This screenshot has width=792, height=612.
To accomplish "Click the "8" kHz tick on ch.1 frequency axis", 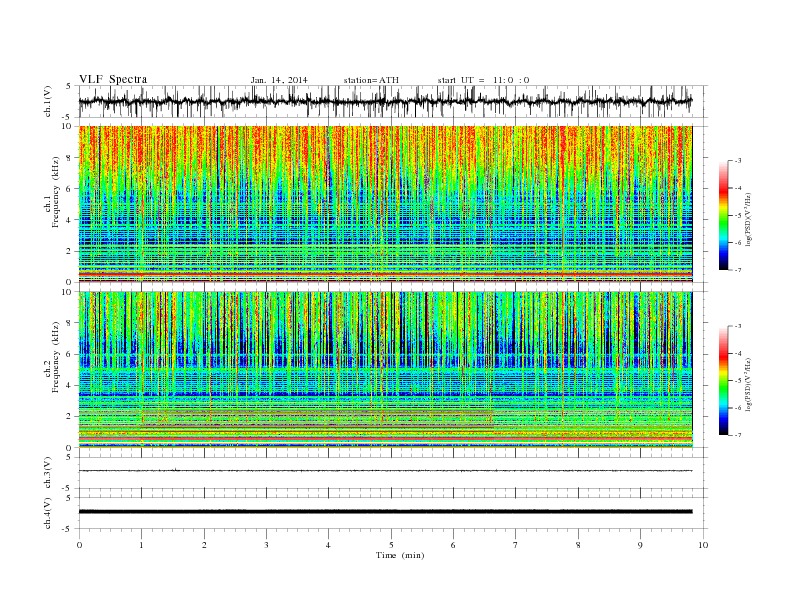I will coord(69,158).
